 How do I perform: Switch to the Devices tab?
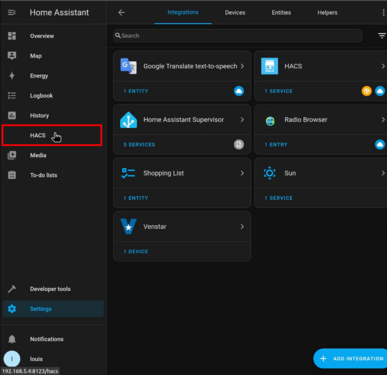[x=235, y=13]
